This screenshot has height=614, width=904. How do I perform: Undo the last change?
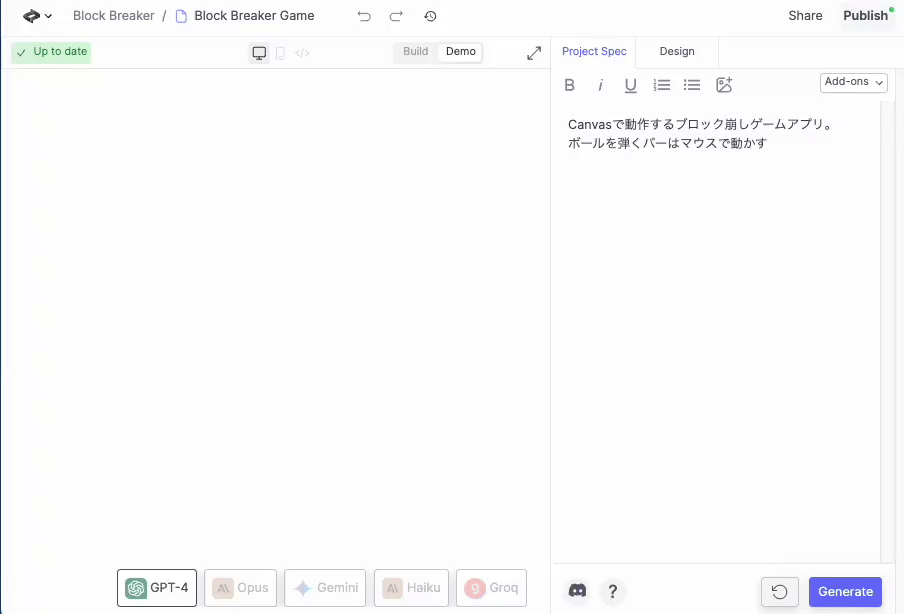tap(364, 16)
